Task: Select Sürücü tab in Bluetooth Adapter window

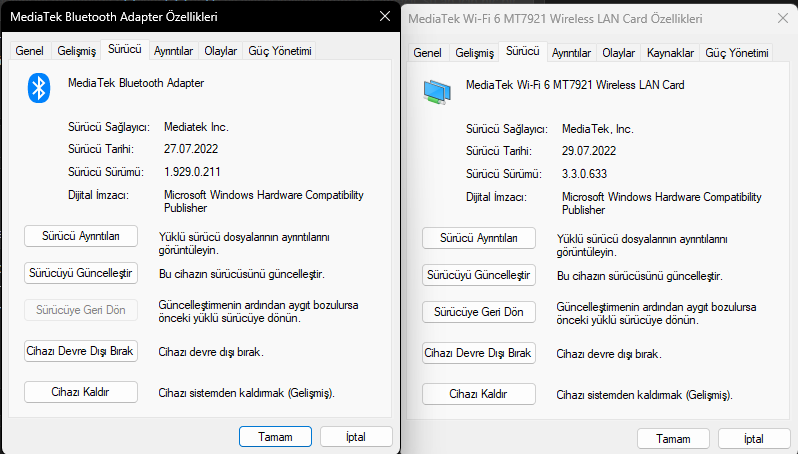Action: (125, 49)
